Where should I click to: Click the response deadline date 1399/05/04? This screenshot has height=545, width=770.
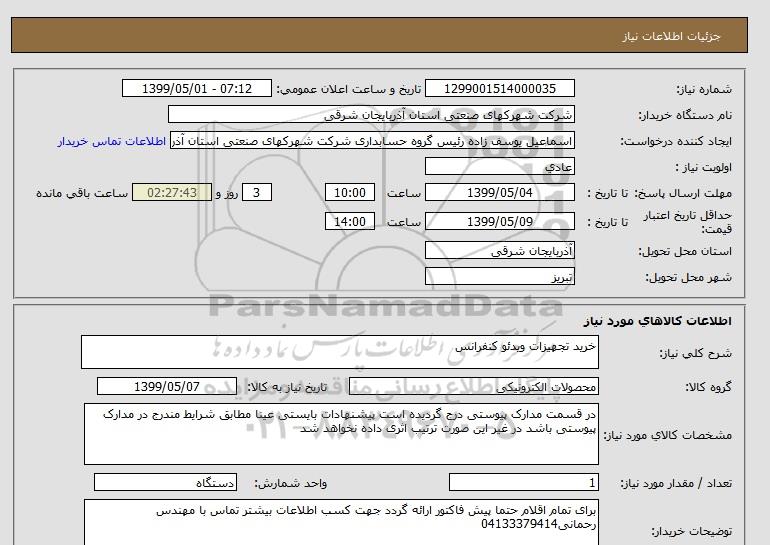pos(499,192)
